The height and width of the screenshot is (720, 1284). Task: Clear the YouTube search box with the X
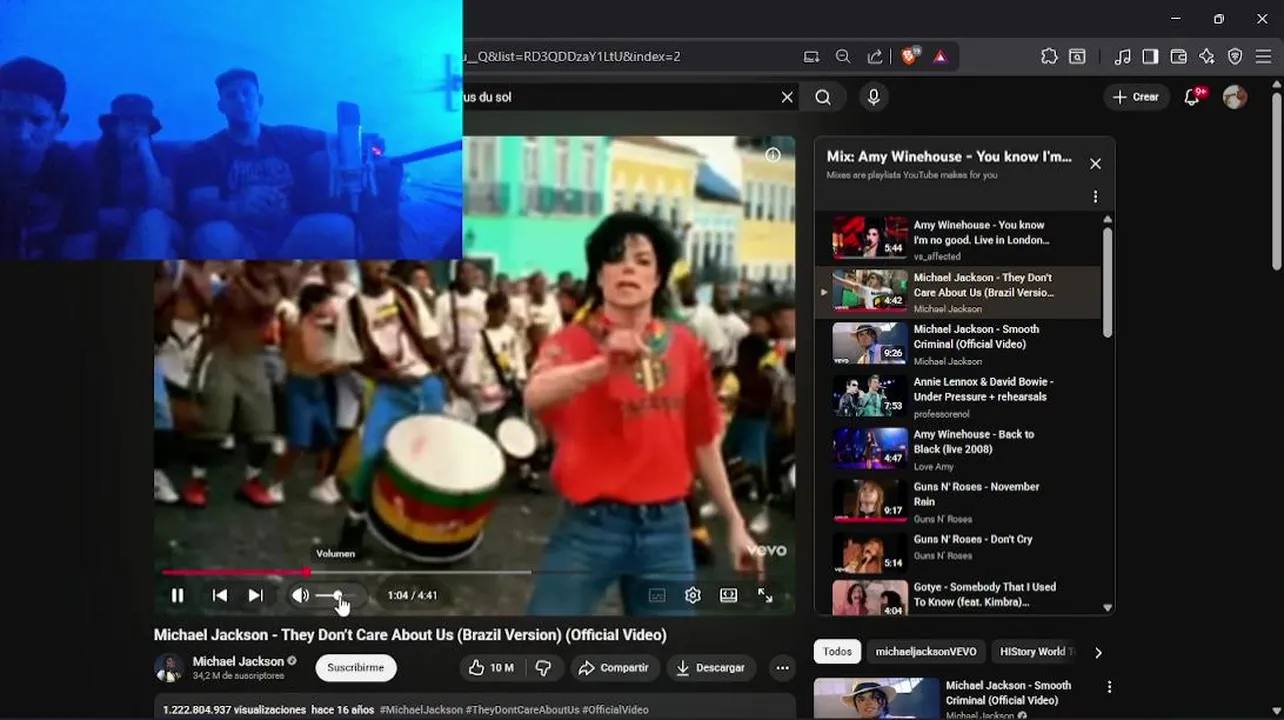pos(787,97)
